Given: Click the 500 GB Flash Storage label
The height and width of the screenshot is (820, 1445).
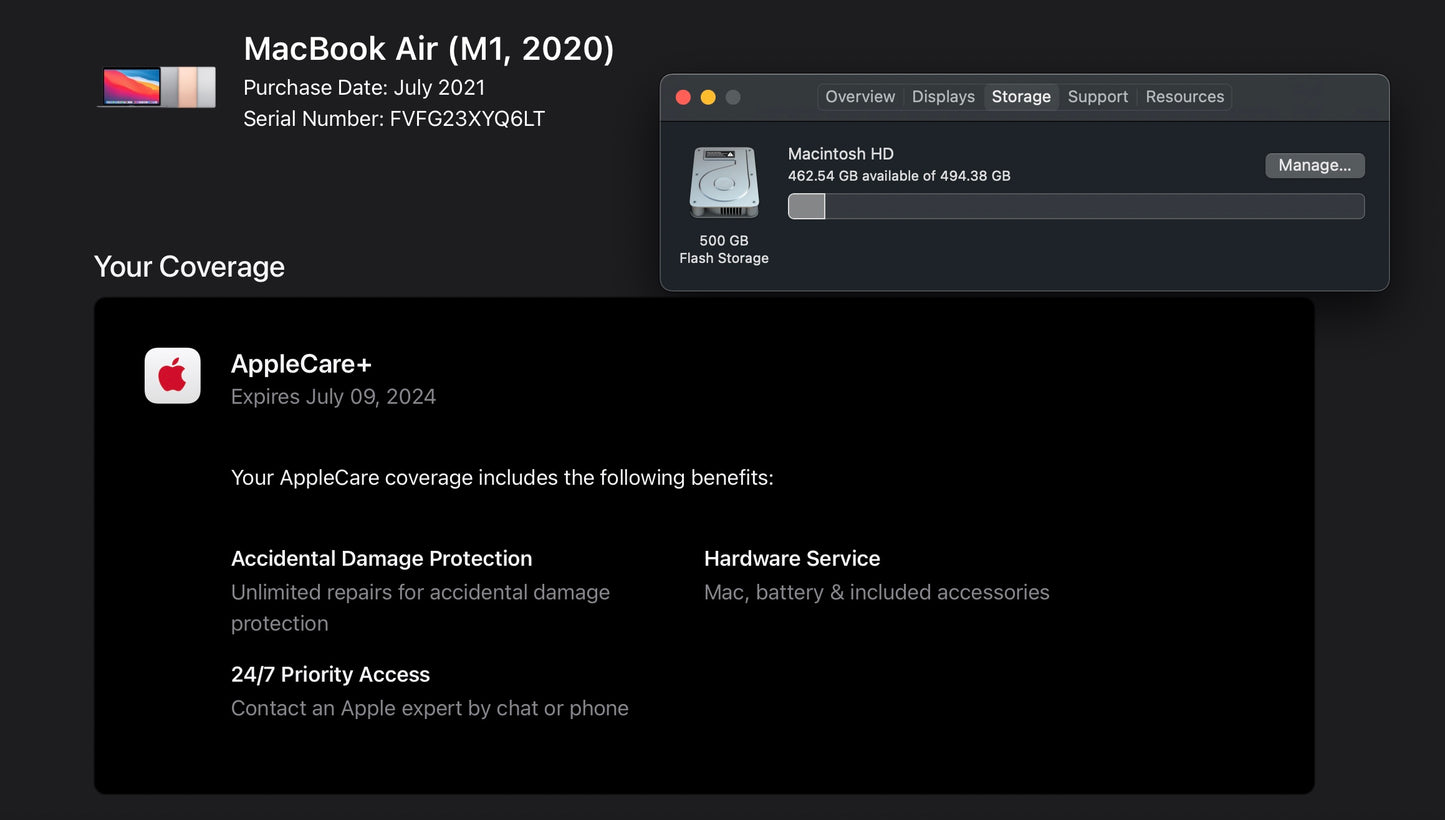Looking at the screenshot, I should click(x=723, y=249).
